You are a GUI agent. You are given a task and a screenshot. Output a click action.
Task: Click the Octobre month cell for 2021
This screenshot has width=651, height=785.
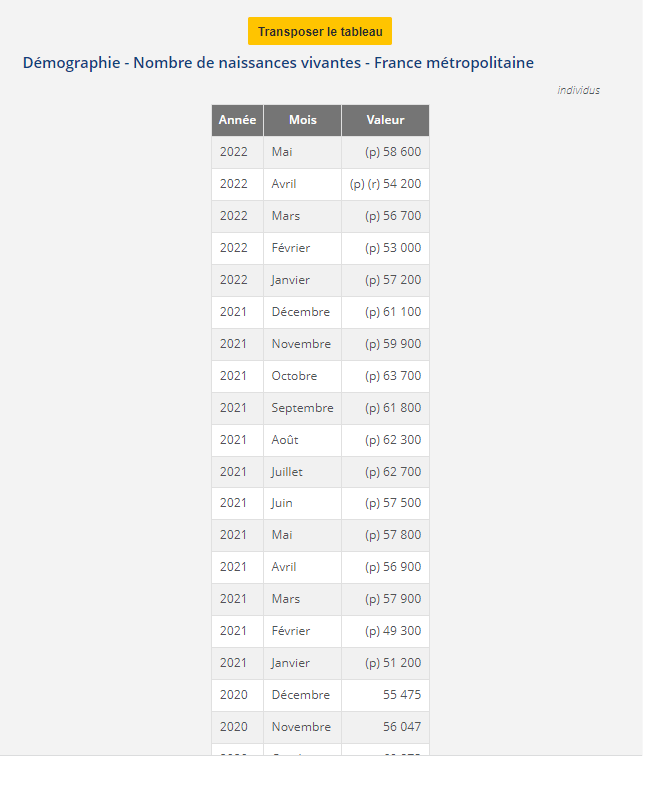(x=294, y=376)
